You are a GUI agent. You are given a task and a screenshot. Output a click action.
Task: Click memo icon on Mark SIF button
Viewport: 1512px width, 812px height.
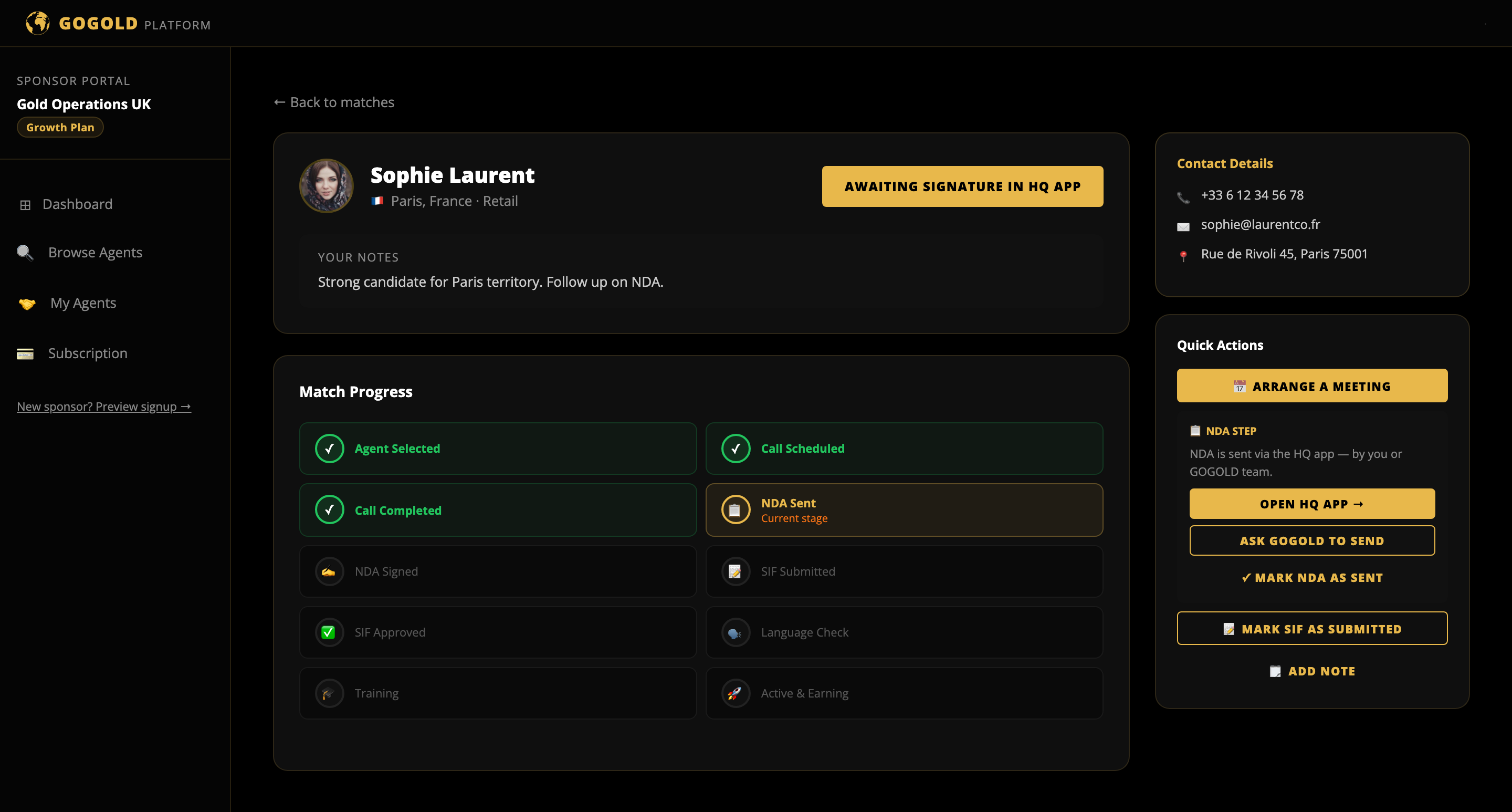(1228, 629)
